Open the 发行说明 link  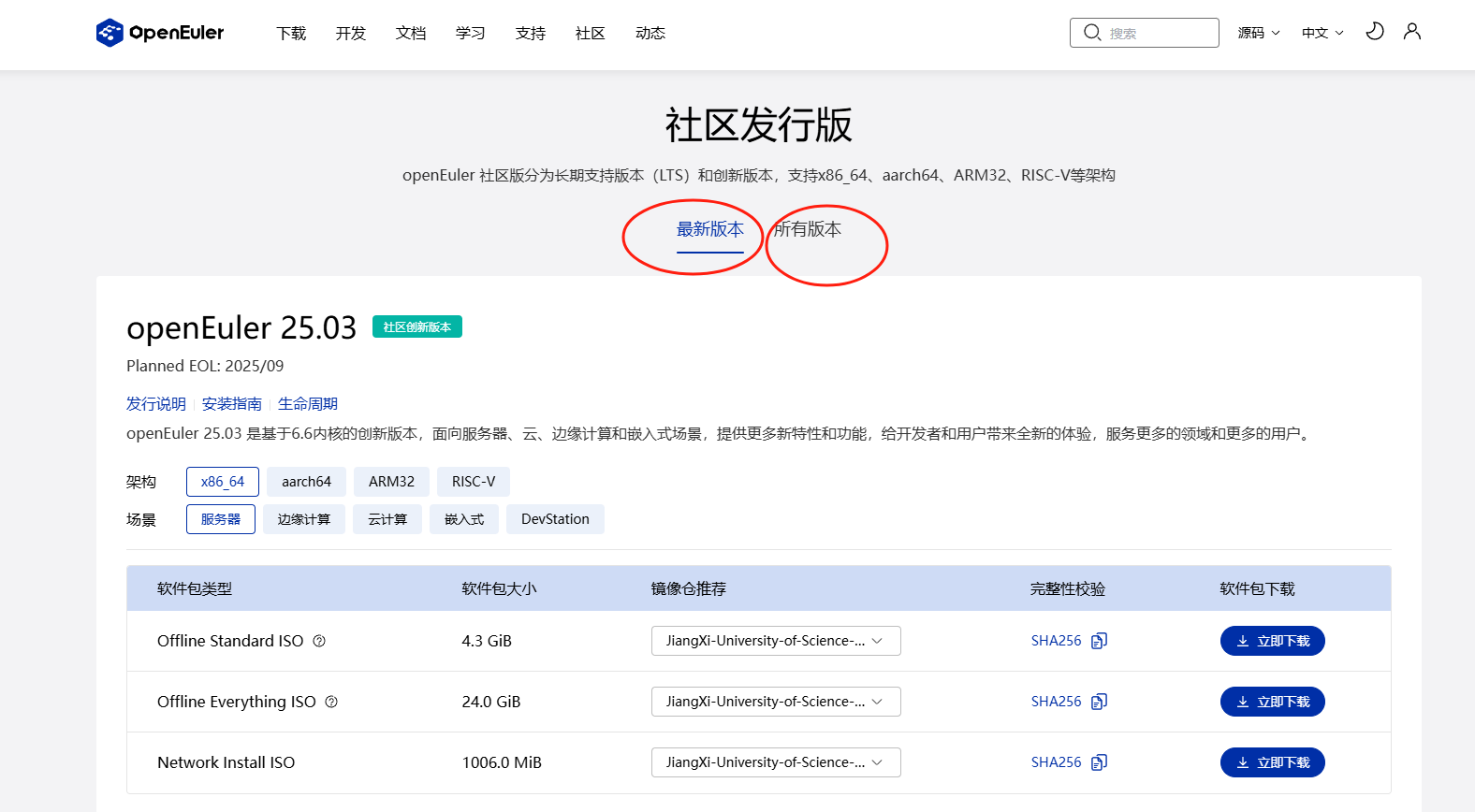click(156, 404)
